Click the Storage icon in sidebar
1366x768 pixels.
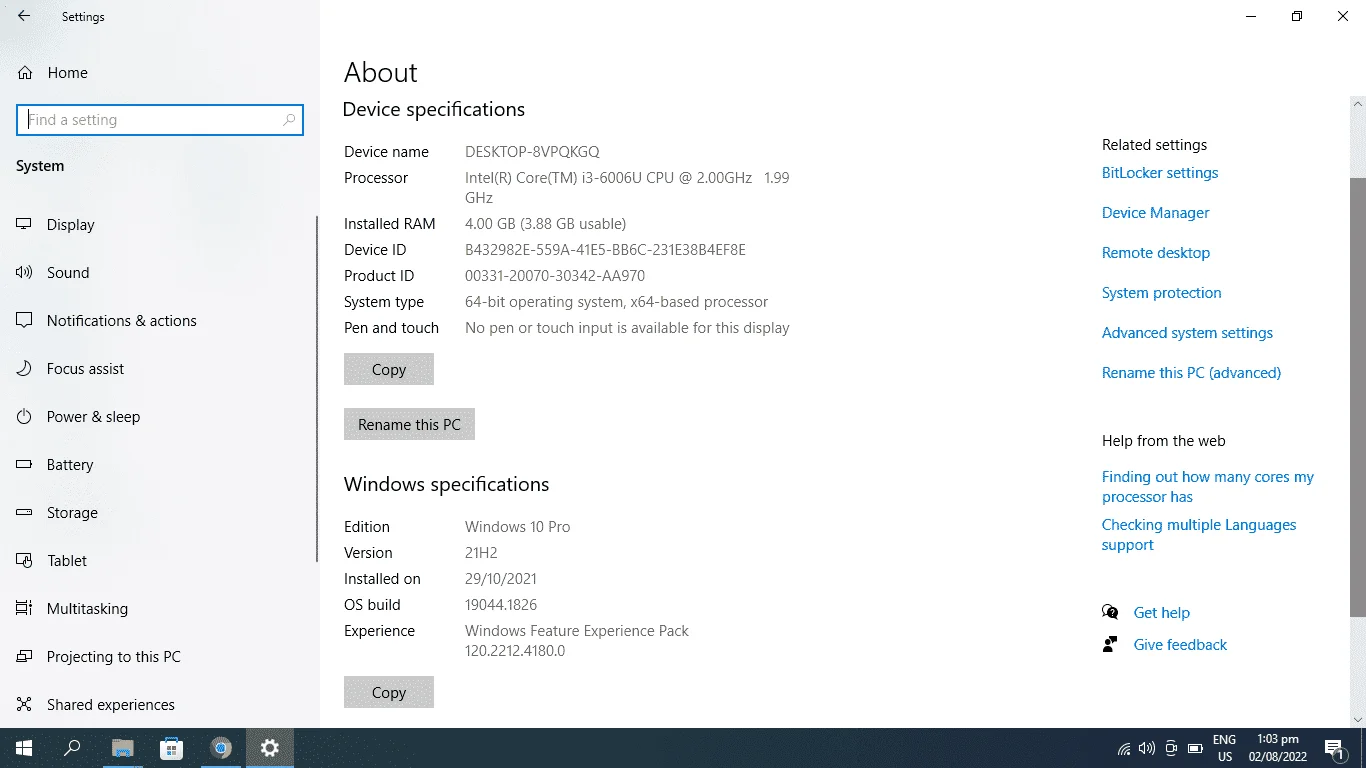25,513
